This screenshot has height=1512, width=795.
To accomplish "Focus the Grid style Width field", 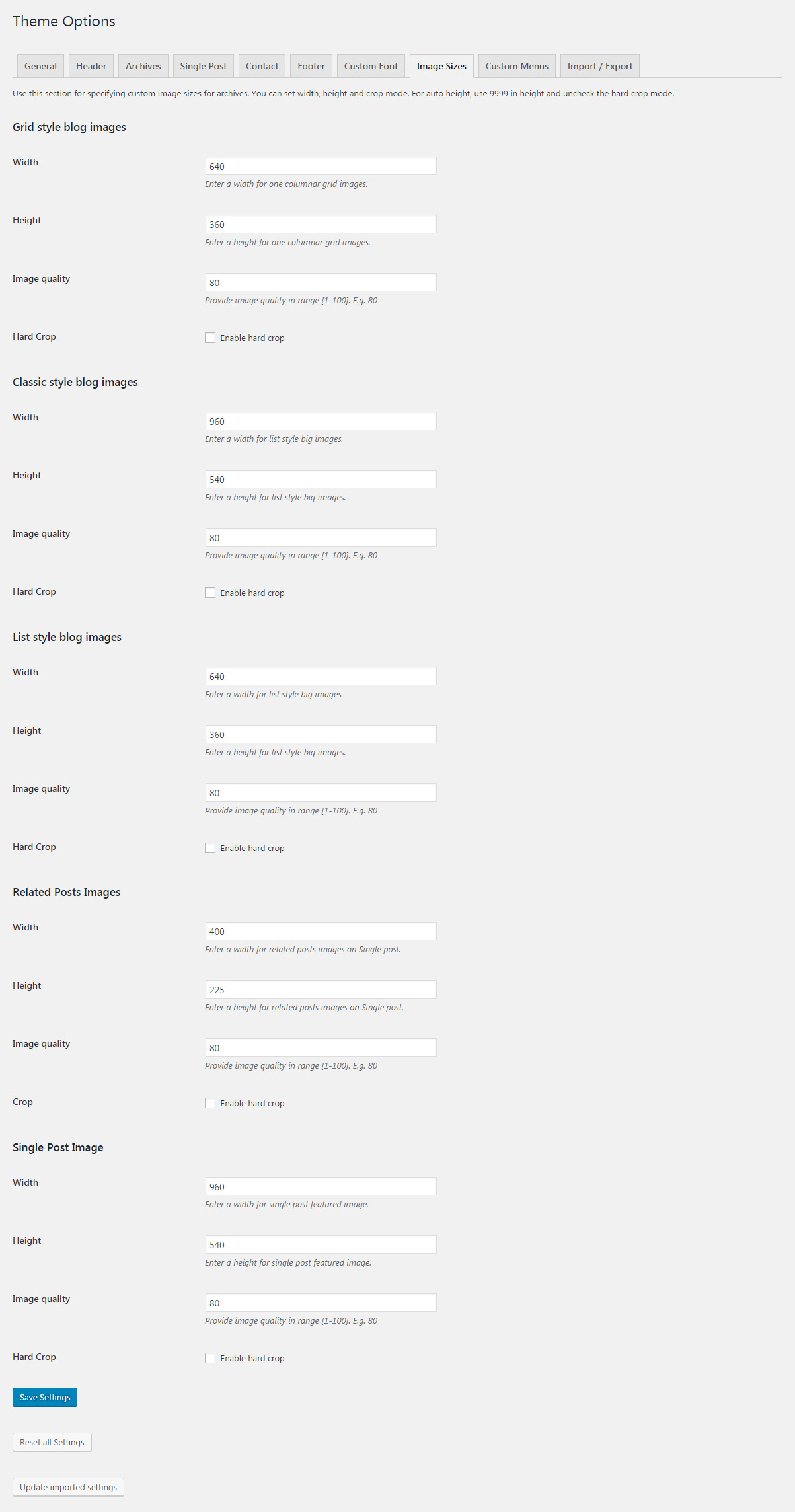I will coord(321,167).
